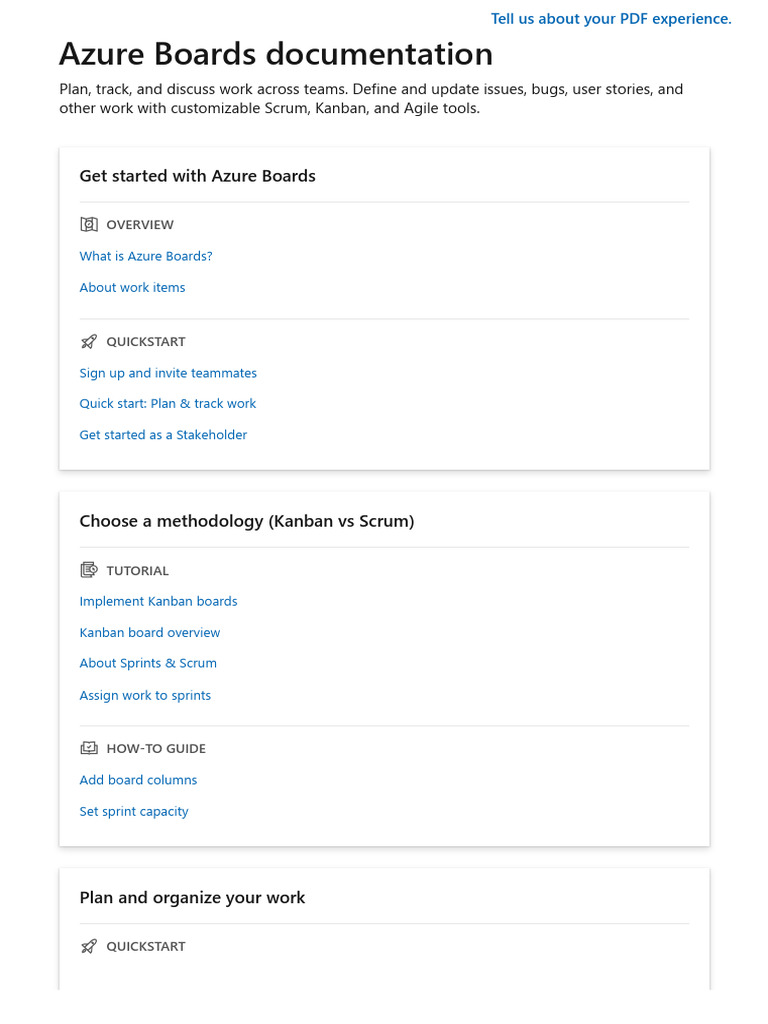The width and height of the screenshot is (768, 1024).
Task: Click the Quickstart rocket icon under Get started
Action: click(x=89, y=342)
